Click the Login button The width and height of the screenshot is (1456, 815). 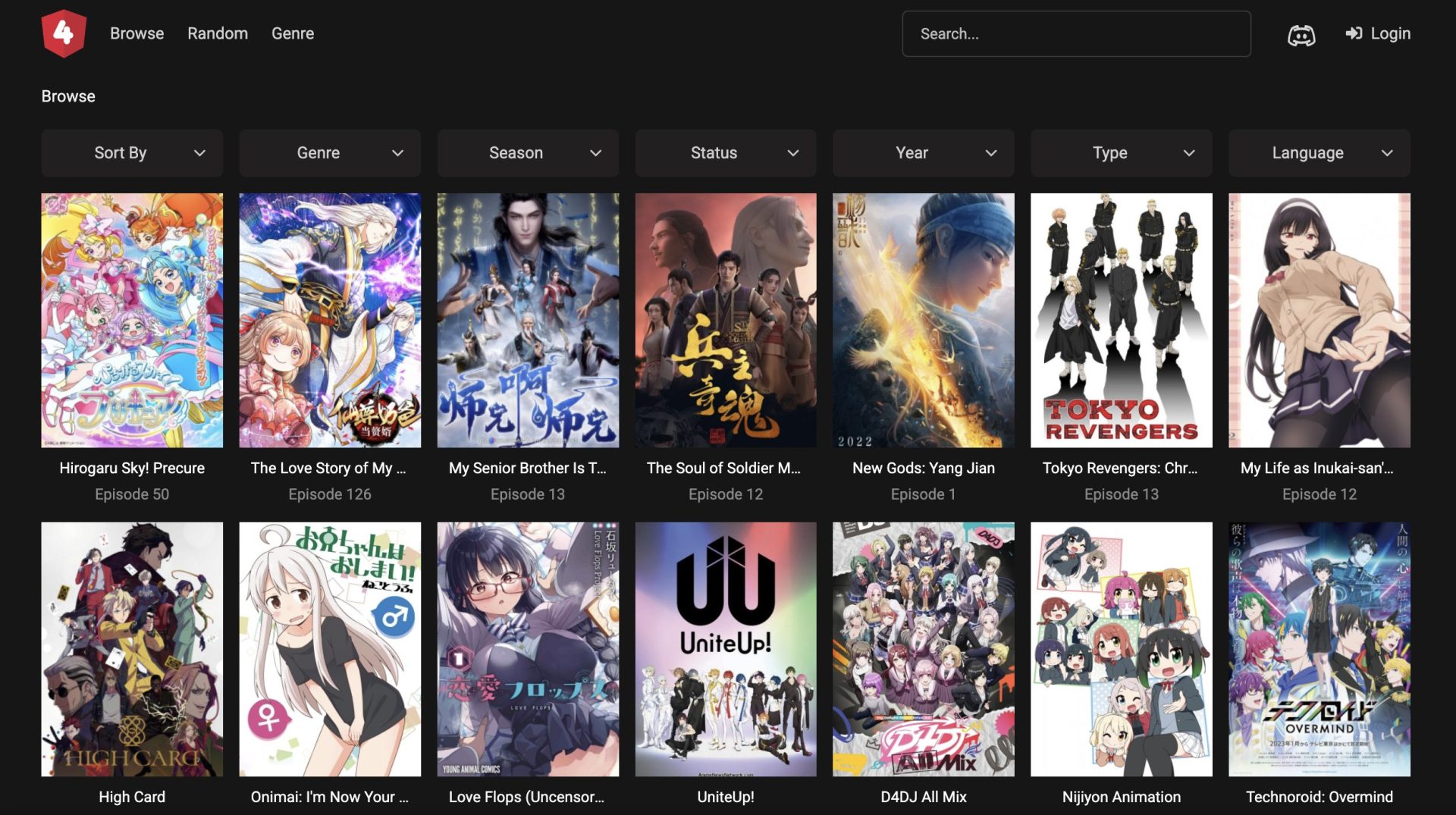[1378, 33]
